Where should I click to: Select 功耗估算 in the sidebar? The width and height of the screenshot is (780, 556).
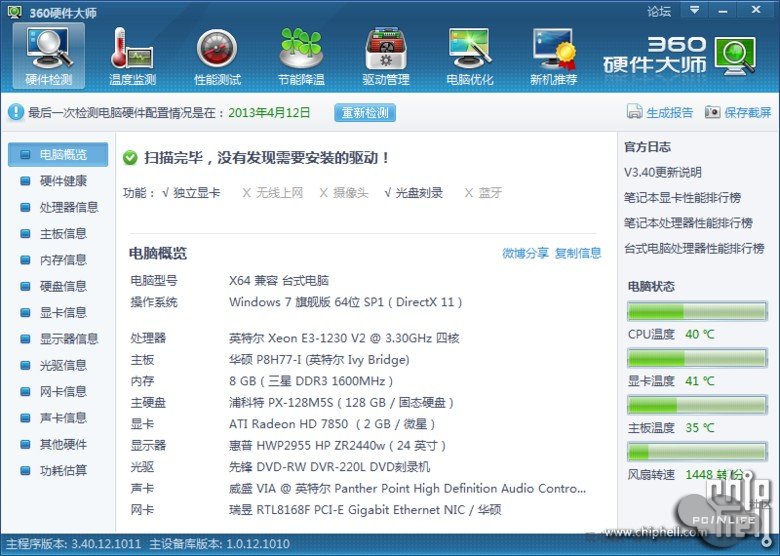click(x=63, y=470)
